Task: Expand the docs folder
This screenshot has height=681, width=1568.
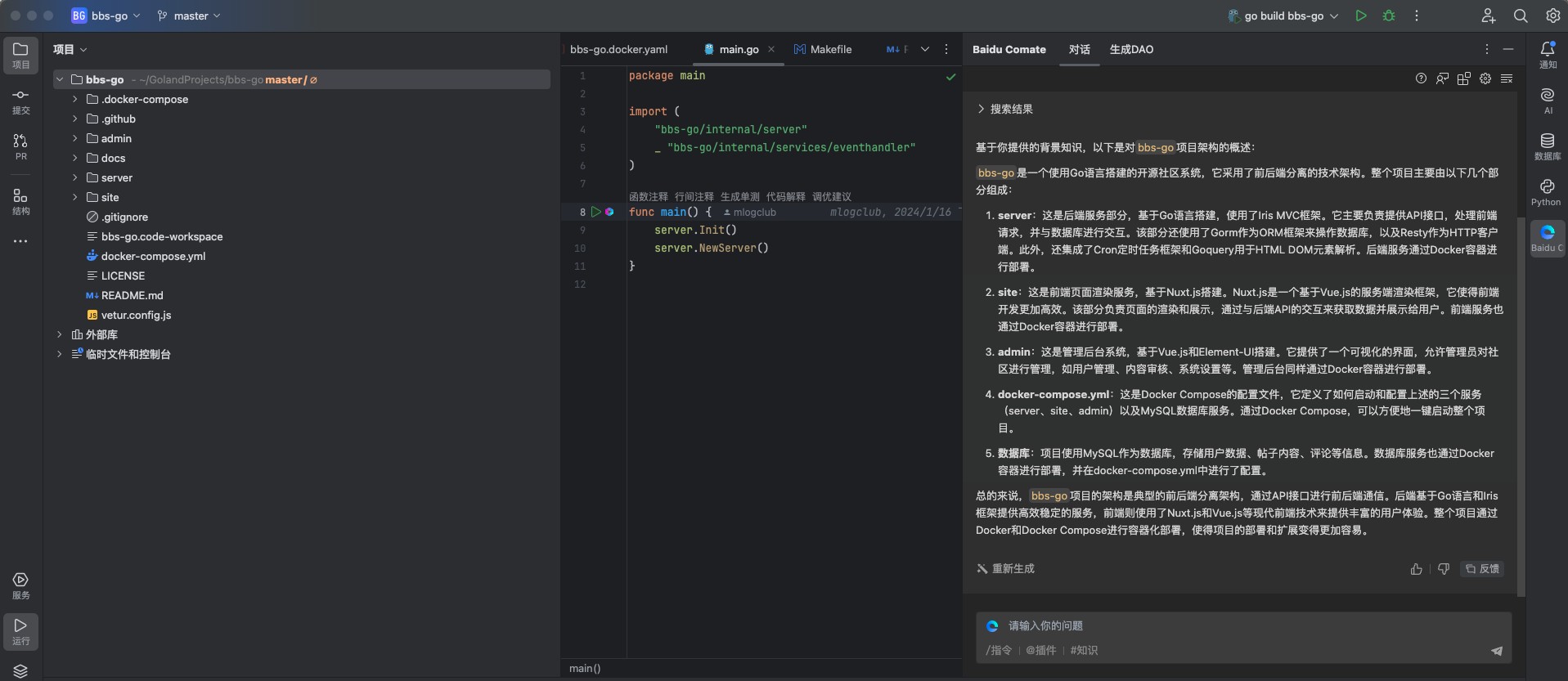Action: click(x=75, y=158)
